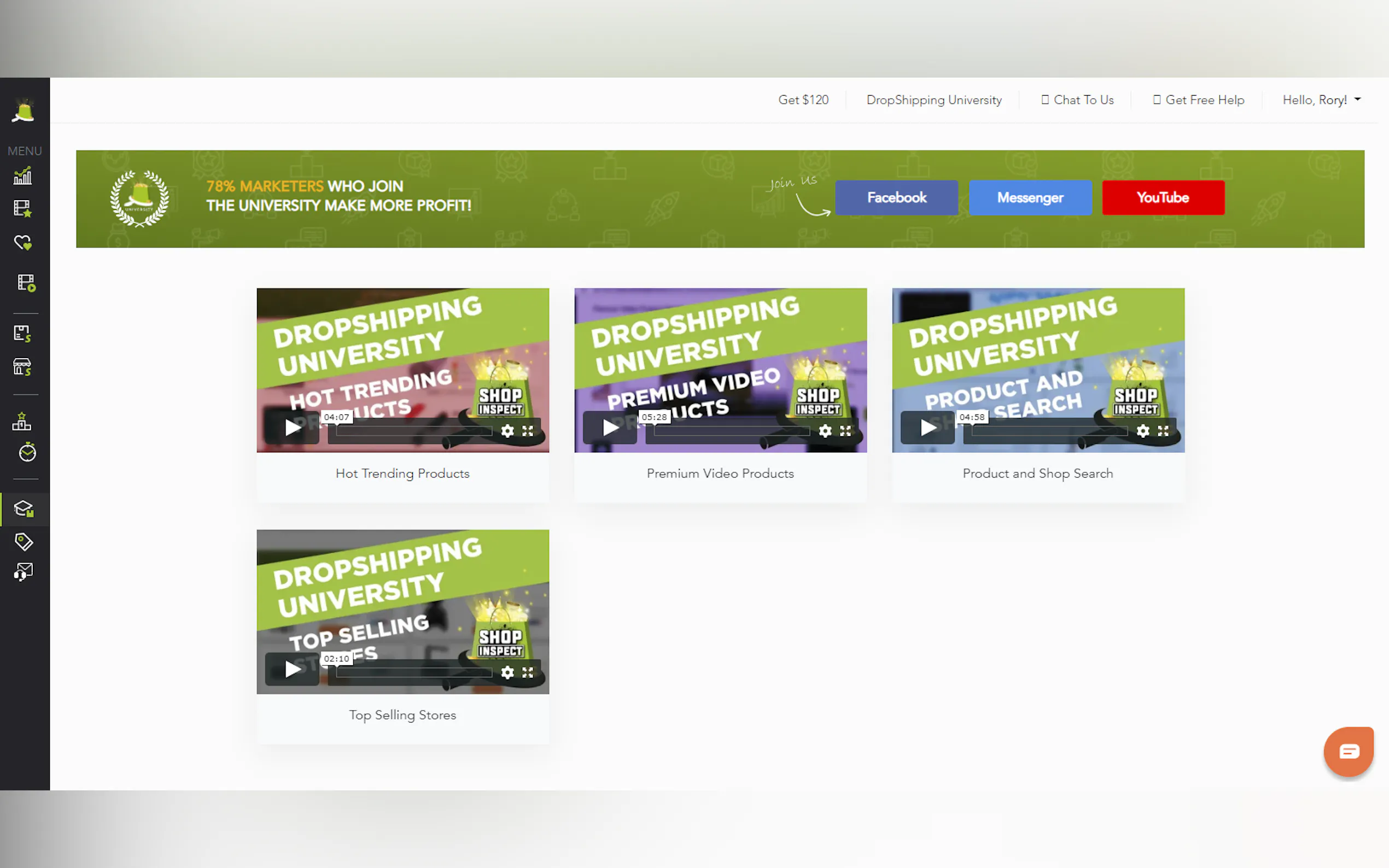
Task: Play the Product and Shop Search video
Action: point(928,427)
